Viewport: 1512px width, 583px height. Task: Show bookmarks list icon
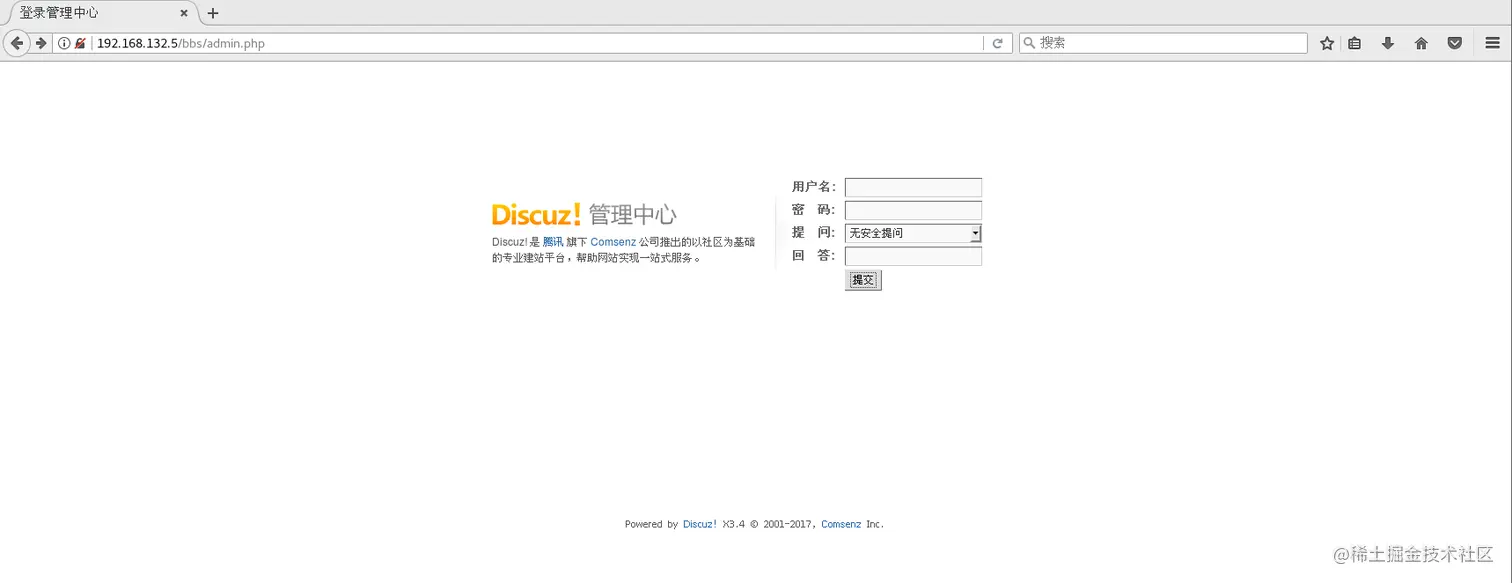1354,44
